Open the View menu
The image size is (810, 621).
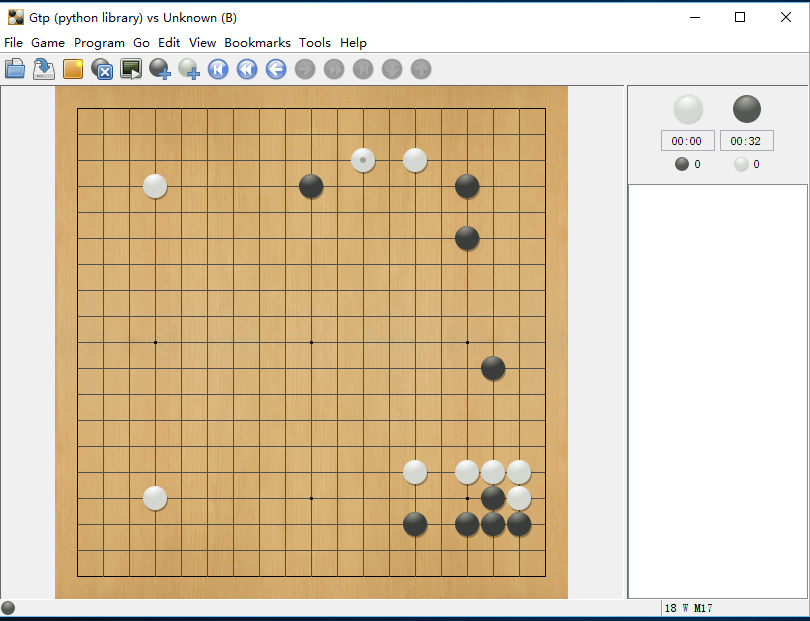click(x=202, y=43)
